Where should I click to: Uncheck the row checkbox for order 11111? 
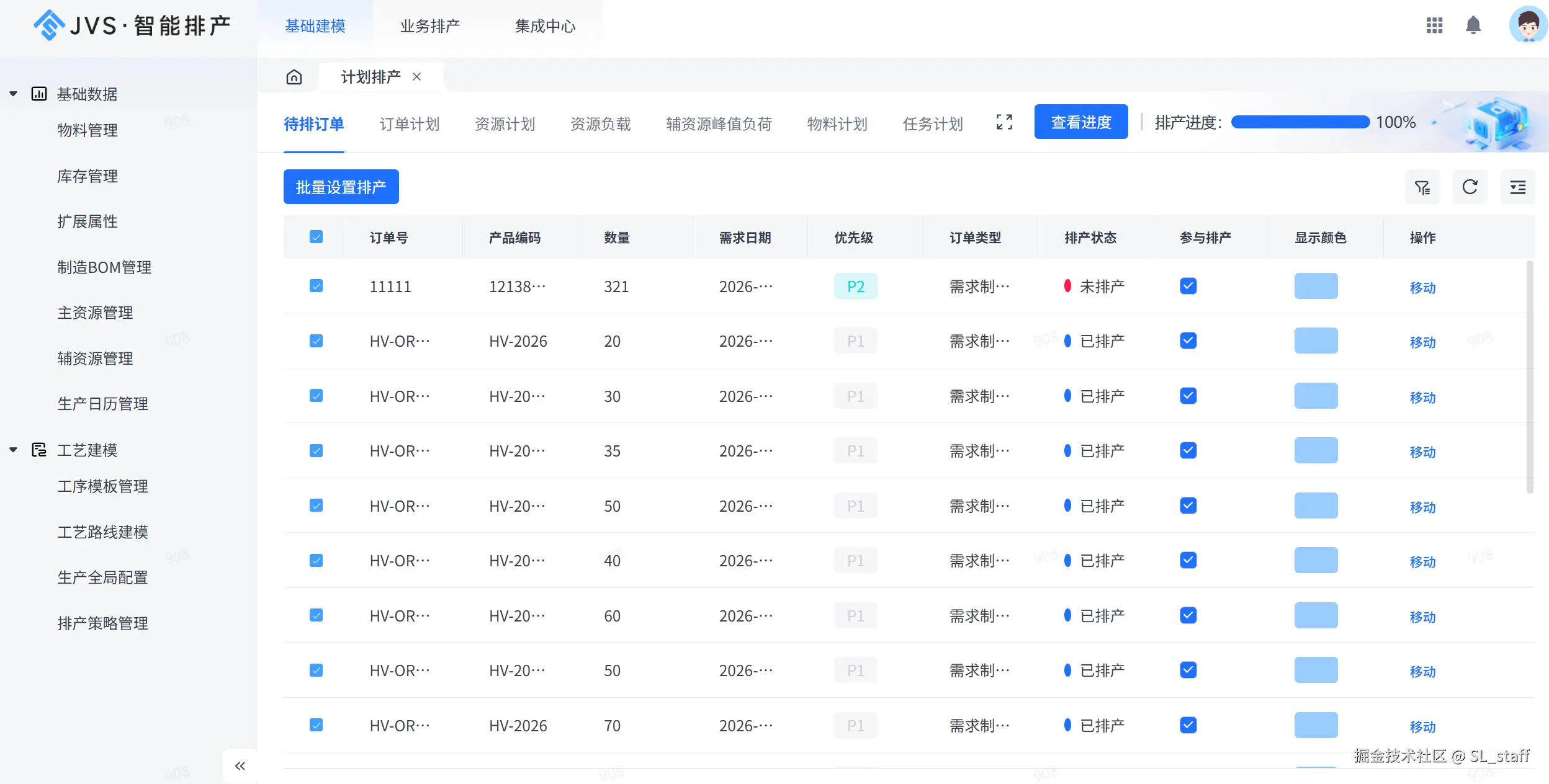(x=316, y=286)
